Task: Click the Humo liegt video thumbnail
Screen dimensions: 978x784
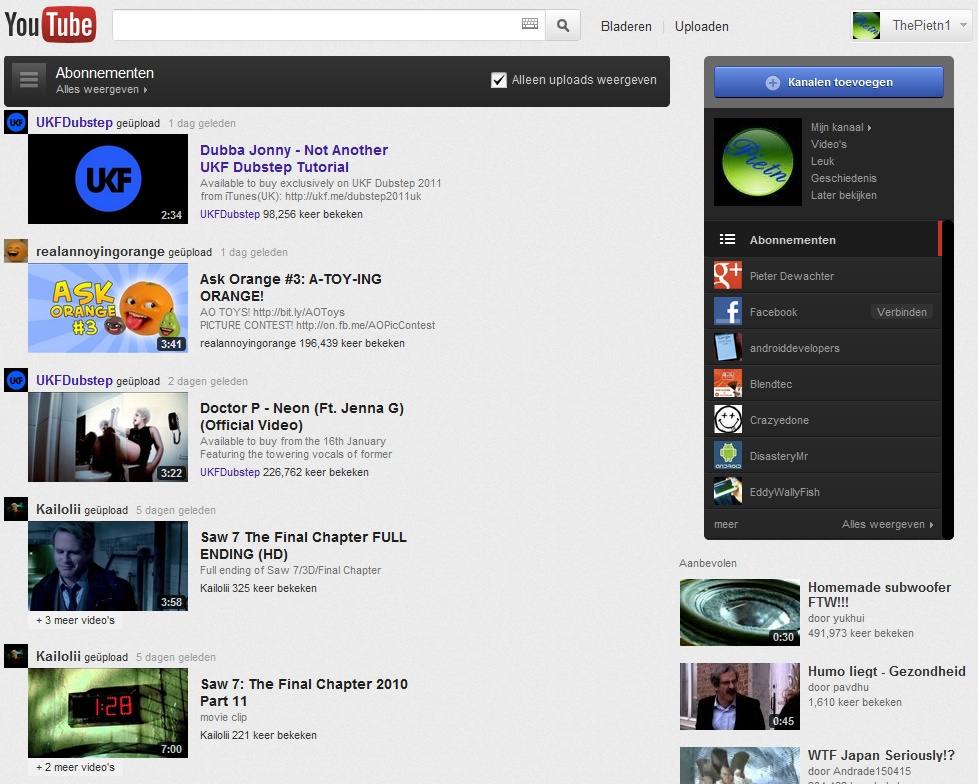Action: coord(740,696)
